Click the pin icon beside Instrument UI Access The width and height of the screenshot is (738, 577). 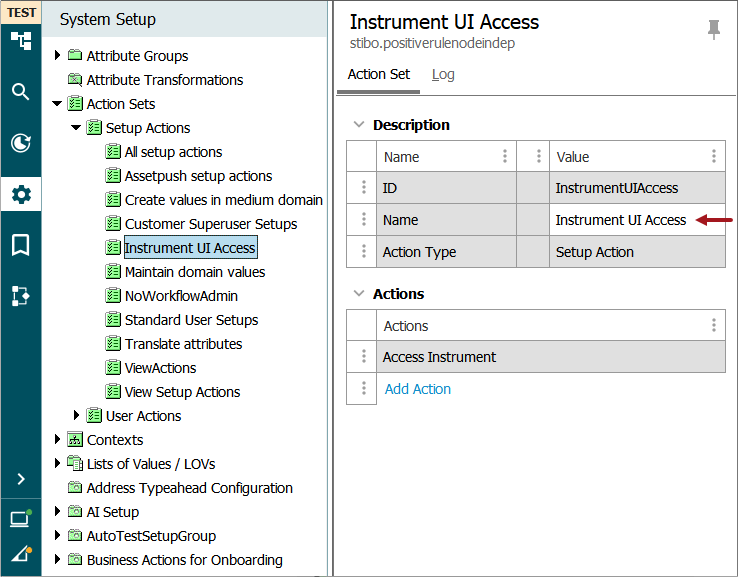pos(713,30)
